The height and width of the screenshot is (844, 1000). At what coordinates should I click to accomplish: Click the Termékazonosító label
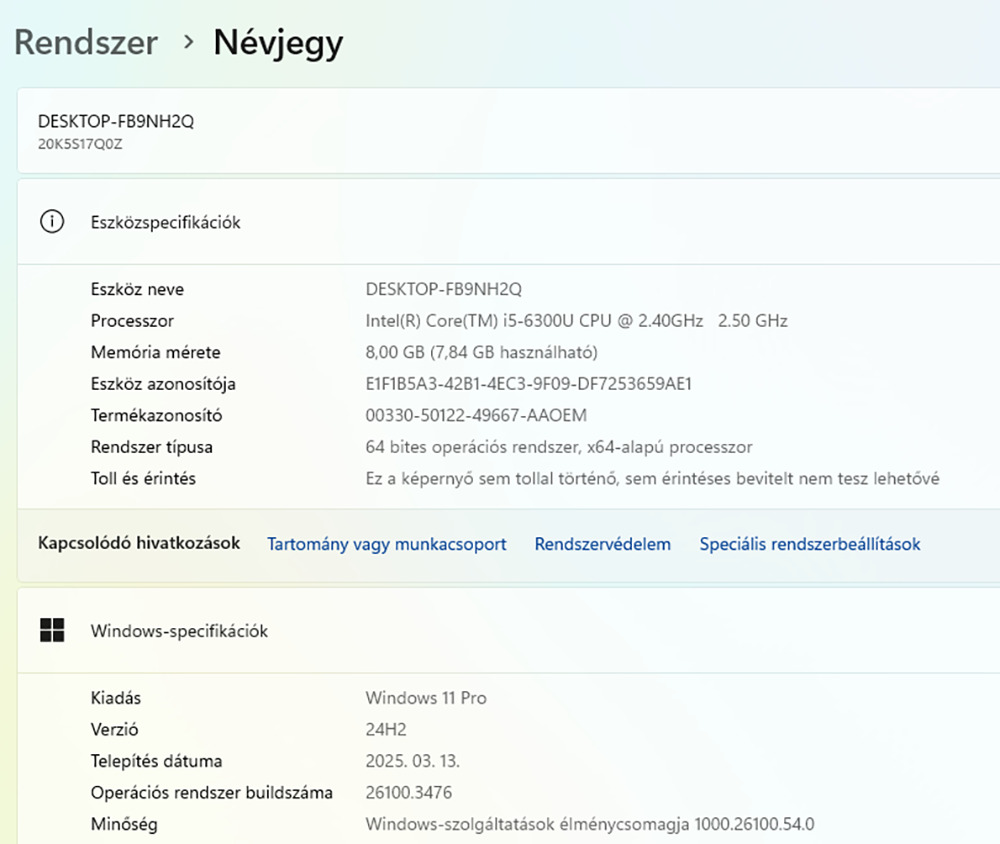[156, 415]
